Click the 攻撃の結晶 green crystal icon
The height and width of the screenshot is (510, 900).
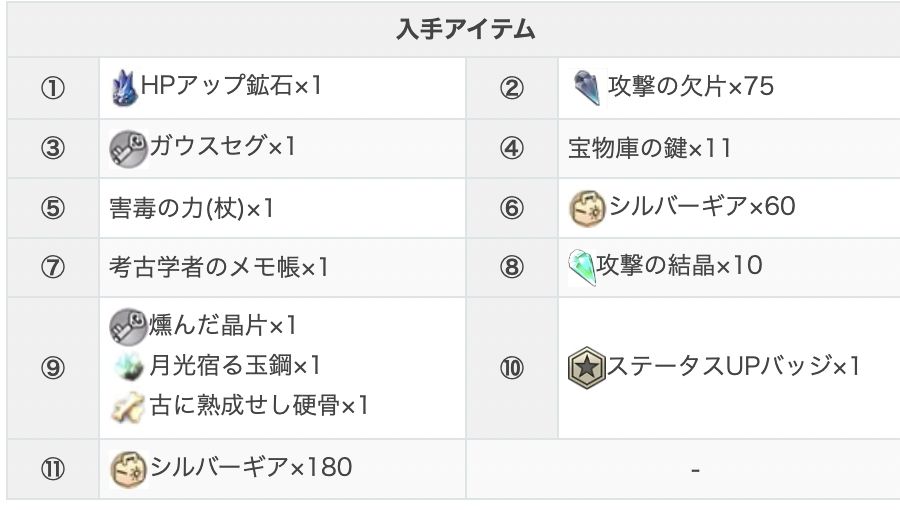tap(581, 265)
